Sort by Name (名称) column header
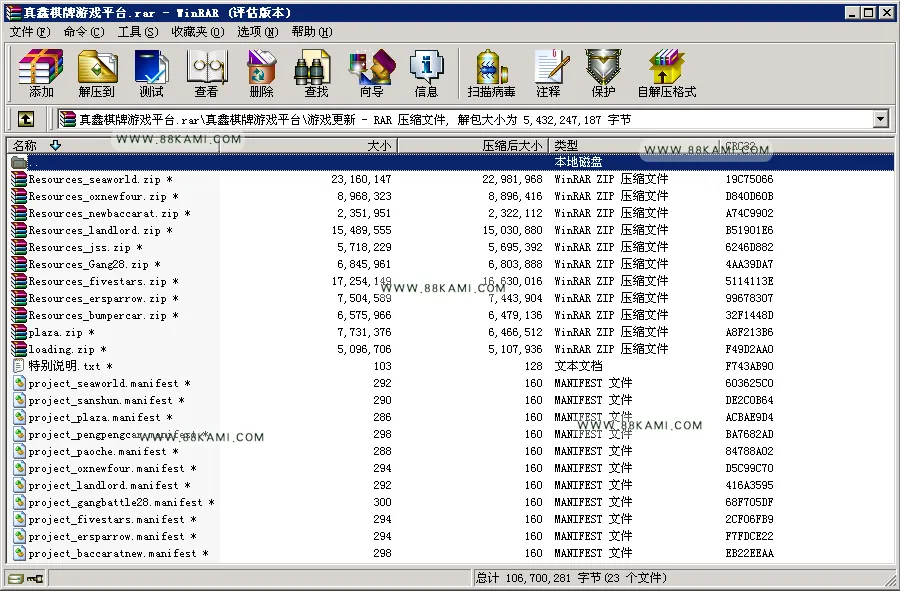Screen dimensions: 900x591 (113, 145)
